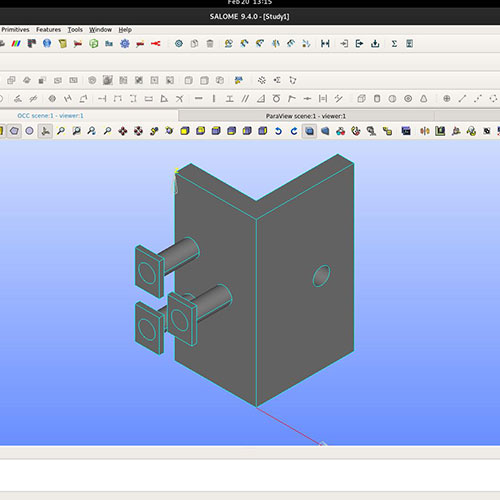This screenshot has width=500, height=500.
Task: Select the Cone primitive icon
Action: coord(424,99)
